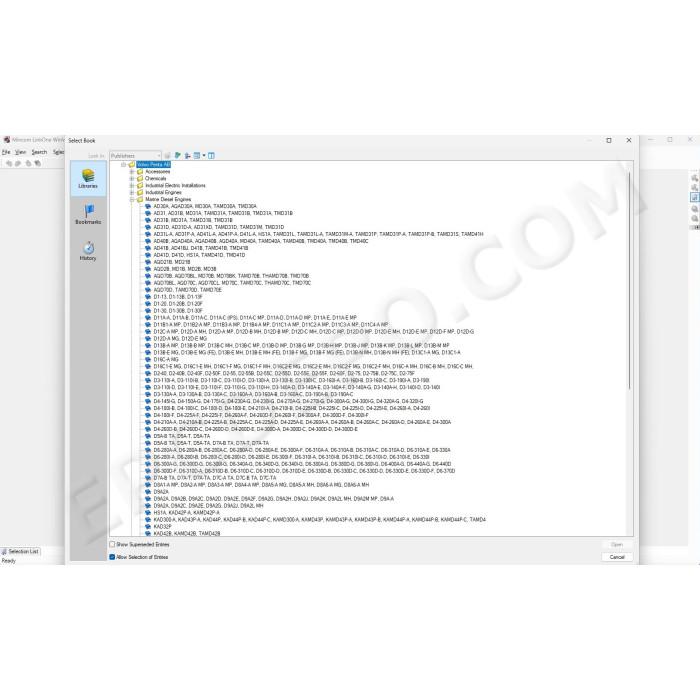The image size is (700, 700).
Task: Open the Search menu in main window
Action: point(39,152)
